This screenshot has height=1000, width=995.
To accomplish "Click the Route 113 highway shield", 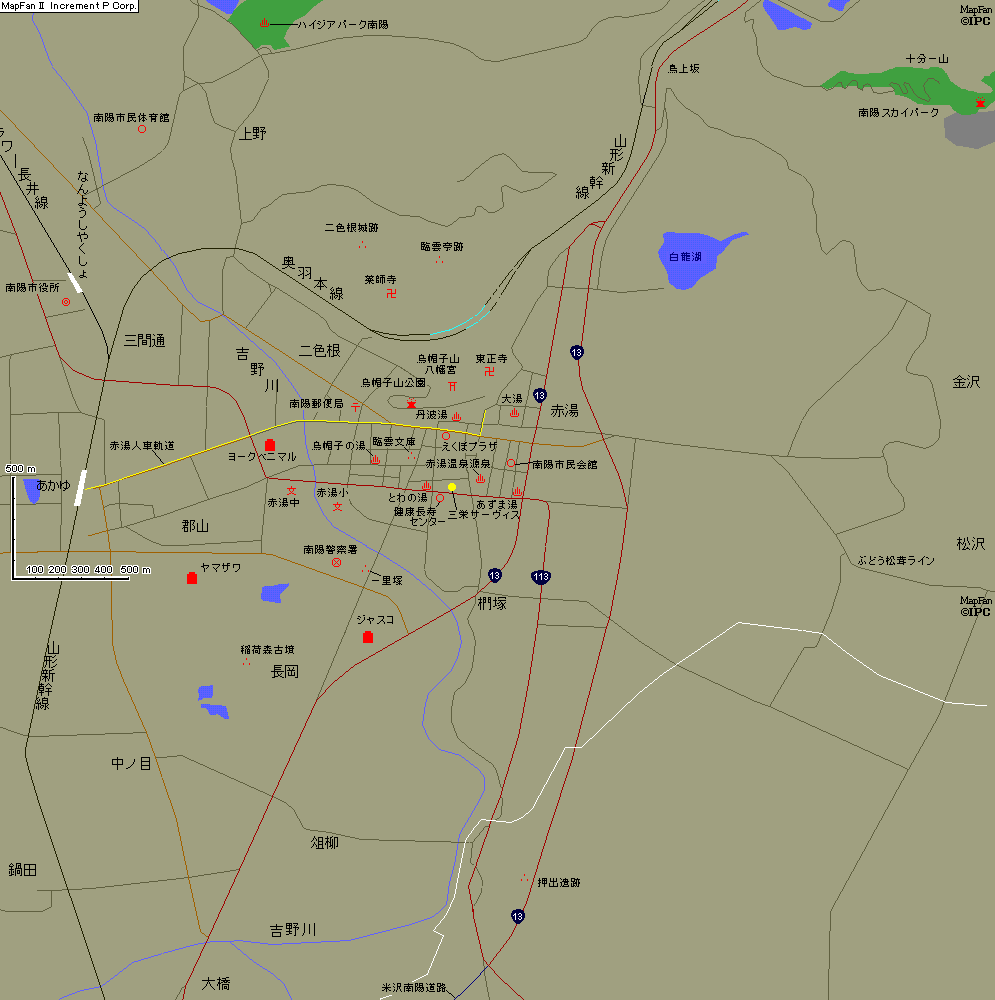I will pos(540,577).
